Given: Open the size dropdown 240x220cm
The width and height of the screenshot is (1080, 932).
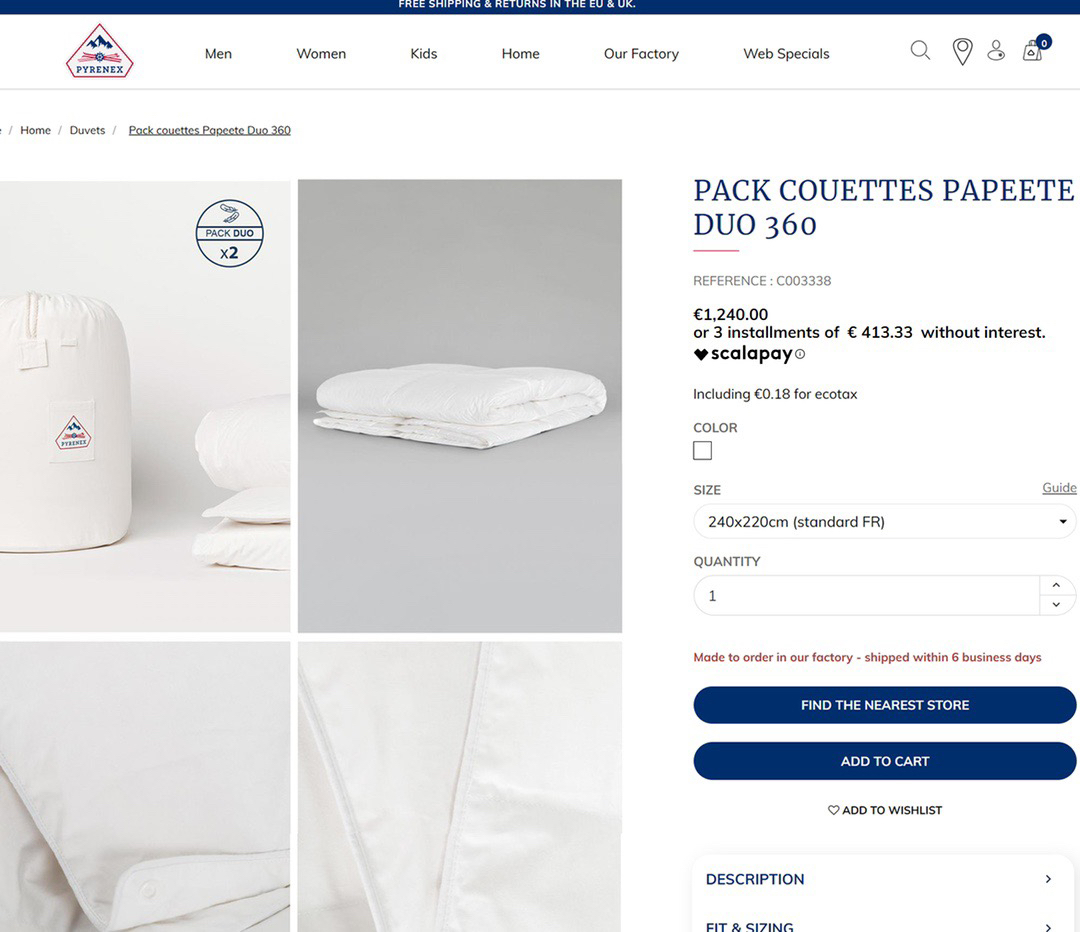Looking at the screenshot, I should tap(884, 521).
